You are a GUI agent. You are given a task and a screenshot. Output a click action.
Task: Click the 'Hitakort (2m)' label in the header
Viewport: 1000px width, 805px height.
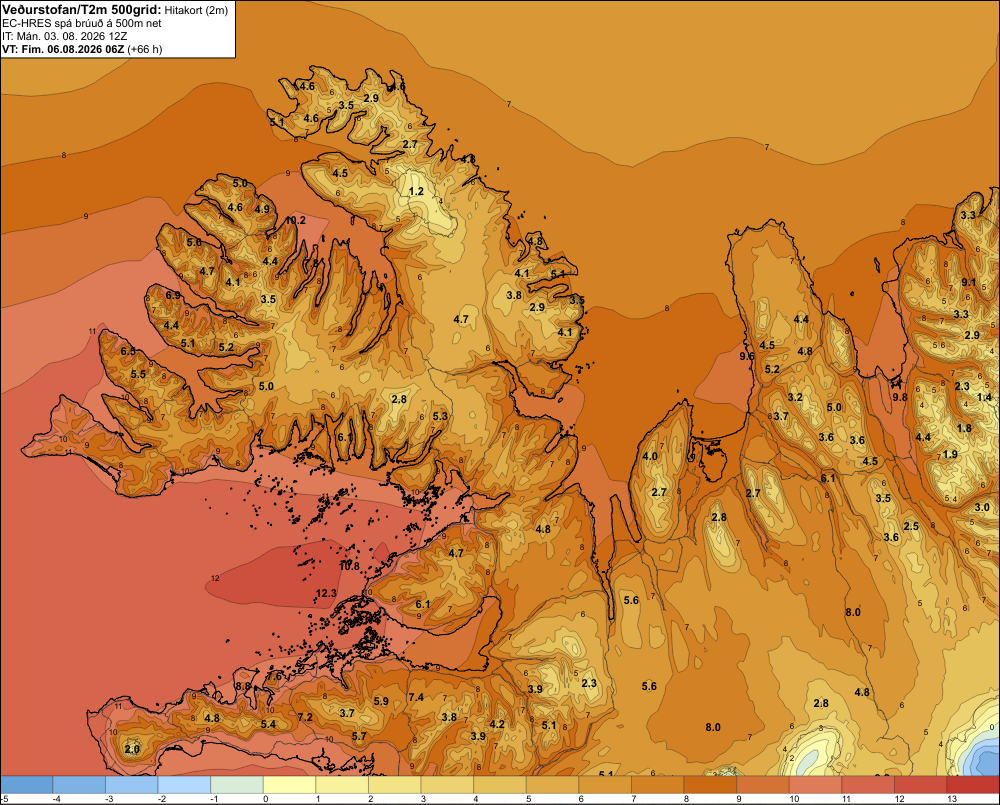pos(195,10)
